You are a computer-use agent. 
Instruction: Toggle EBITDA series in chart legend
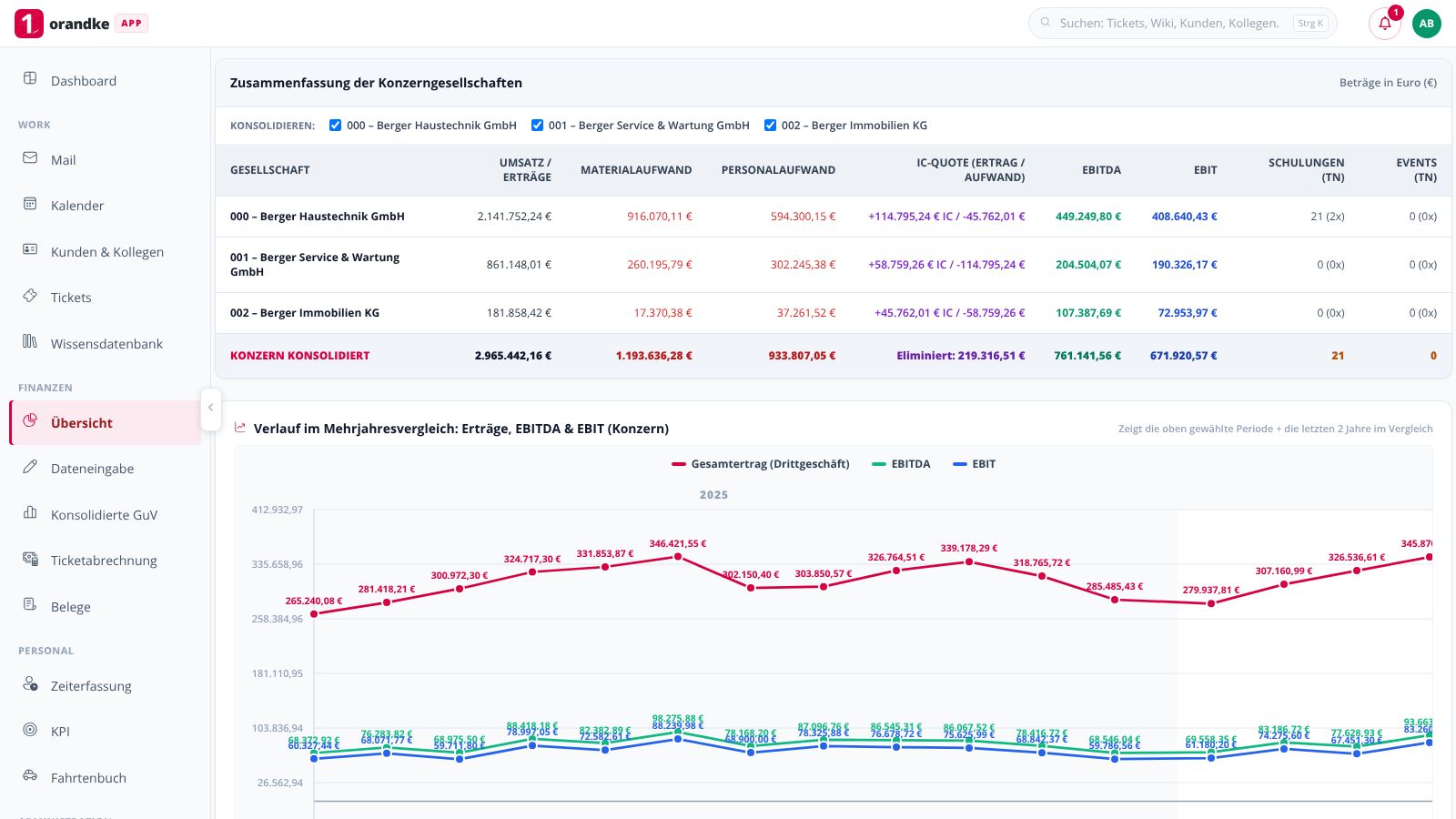[901, 464]
